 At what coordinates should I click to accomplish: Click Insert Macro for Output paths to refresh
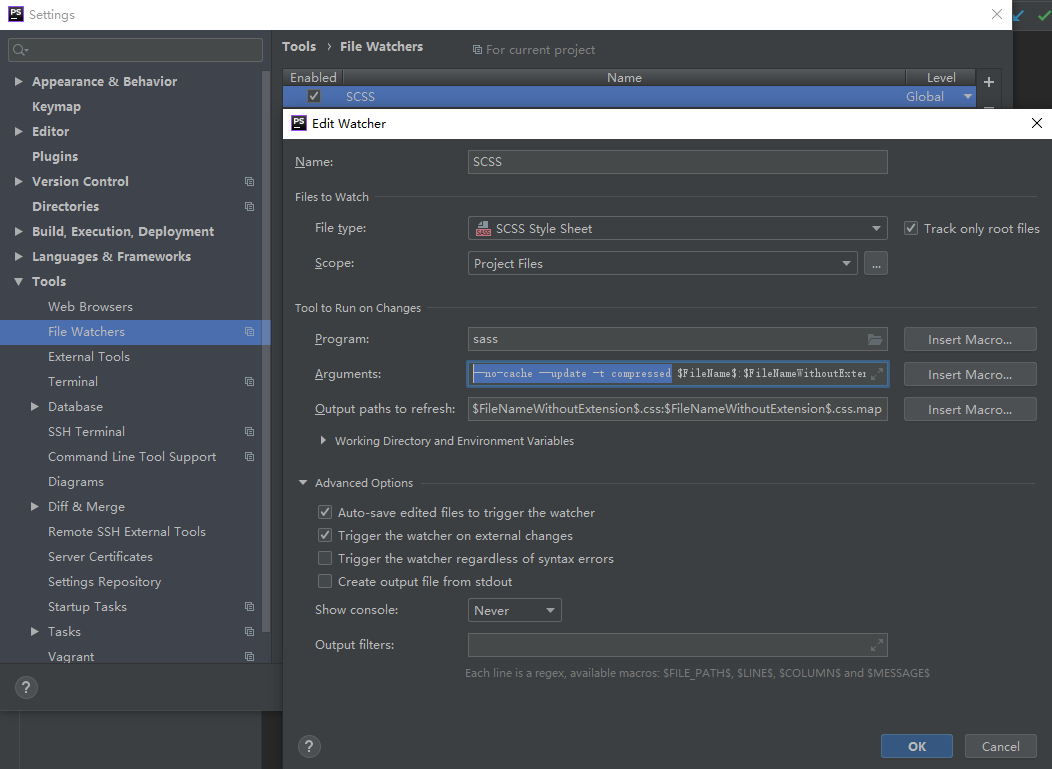coord(969,409)
